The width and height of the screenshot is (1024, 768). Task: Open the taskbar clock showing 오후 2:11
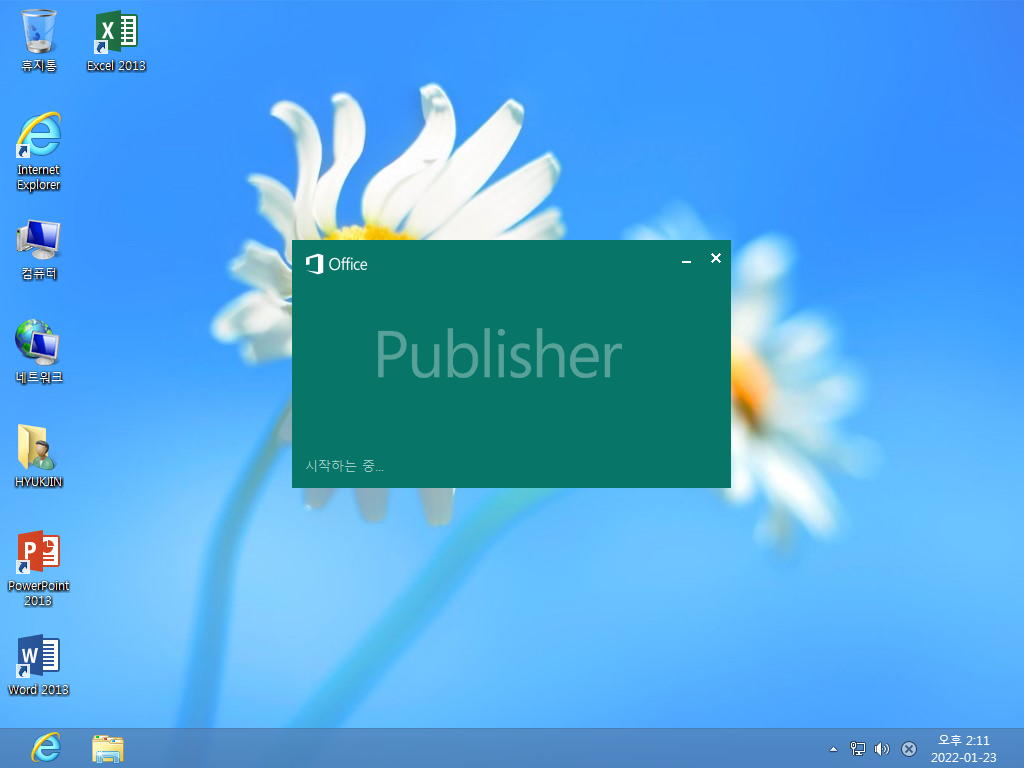pyautogui.click(x=964, y=748)
